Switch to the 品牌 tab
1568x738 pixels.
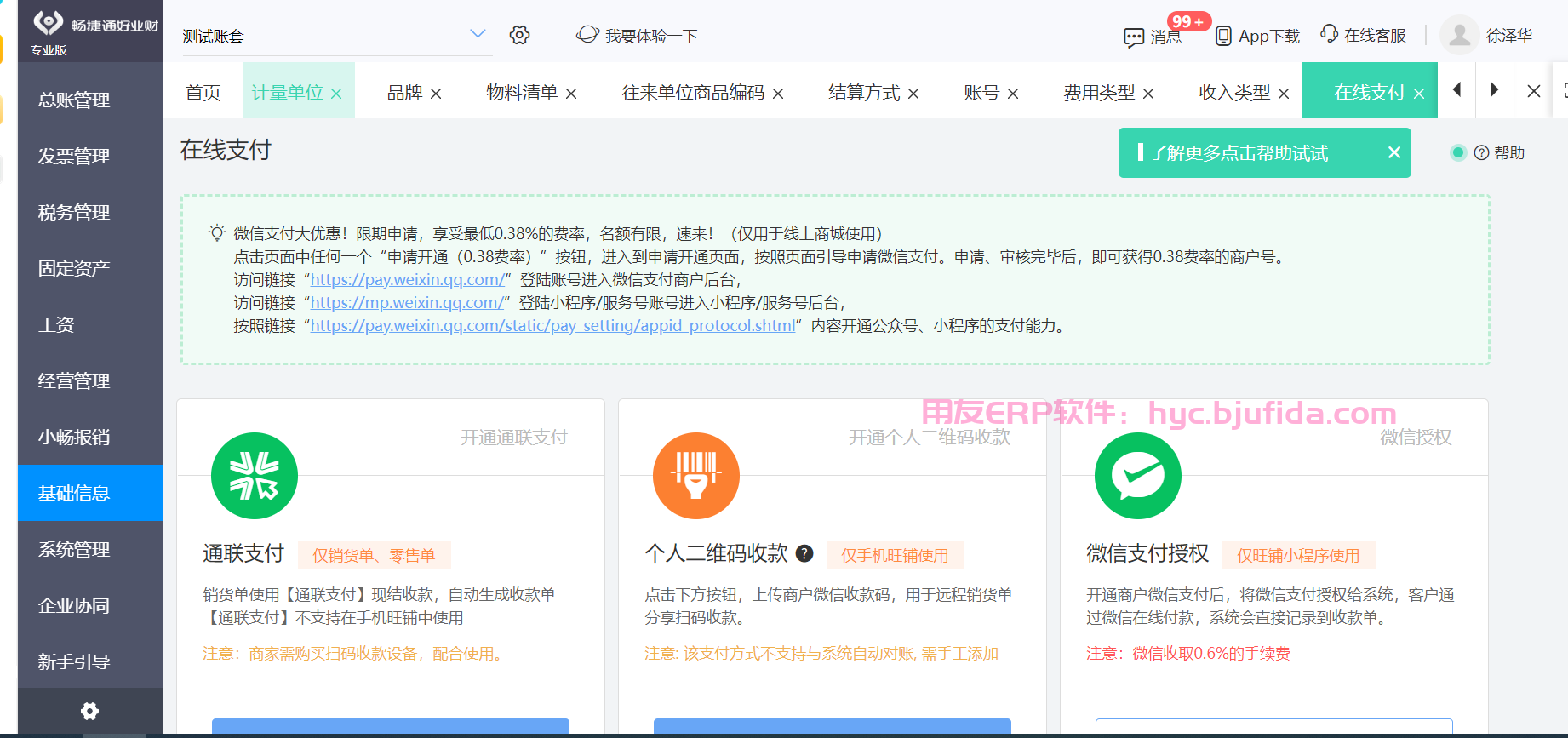click(404, 92)
